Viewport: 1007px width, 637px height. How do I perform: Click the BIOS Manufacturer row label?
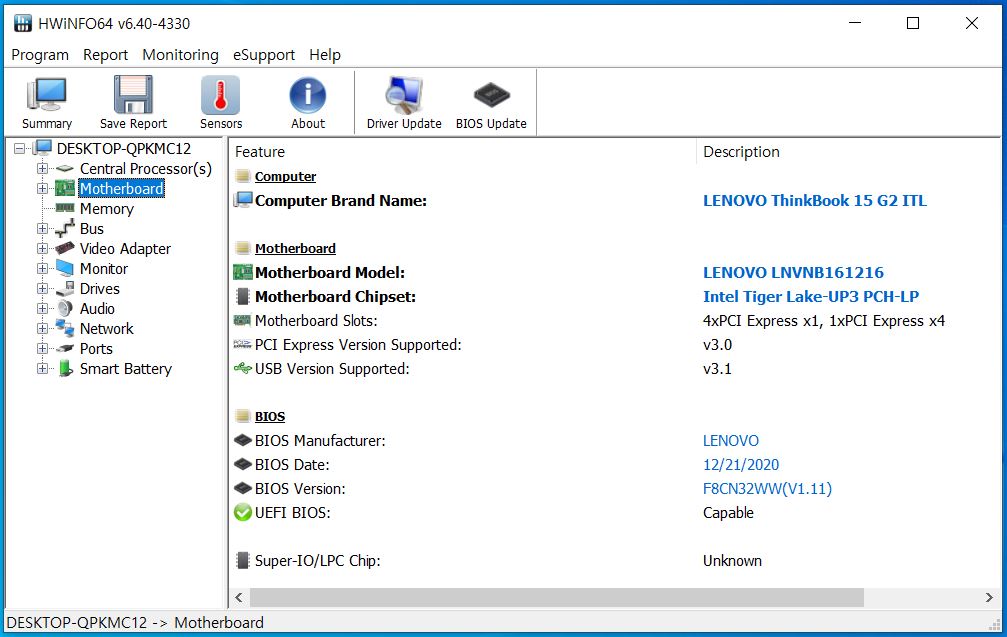[320, 441]
